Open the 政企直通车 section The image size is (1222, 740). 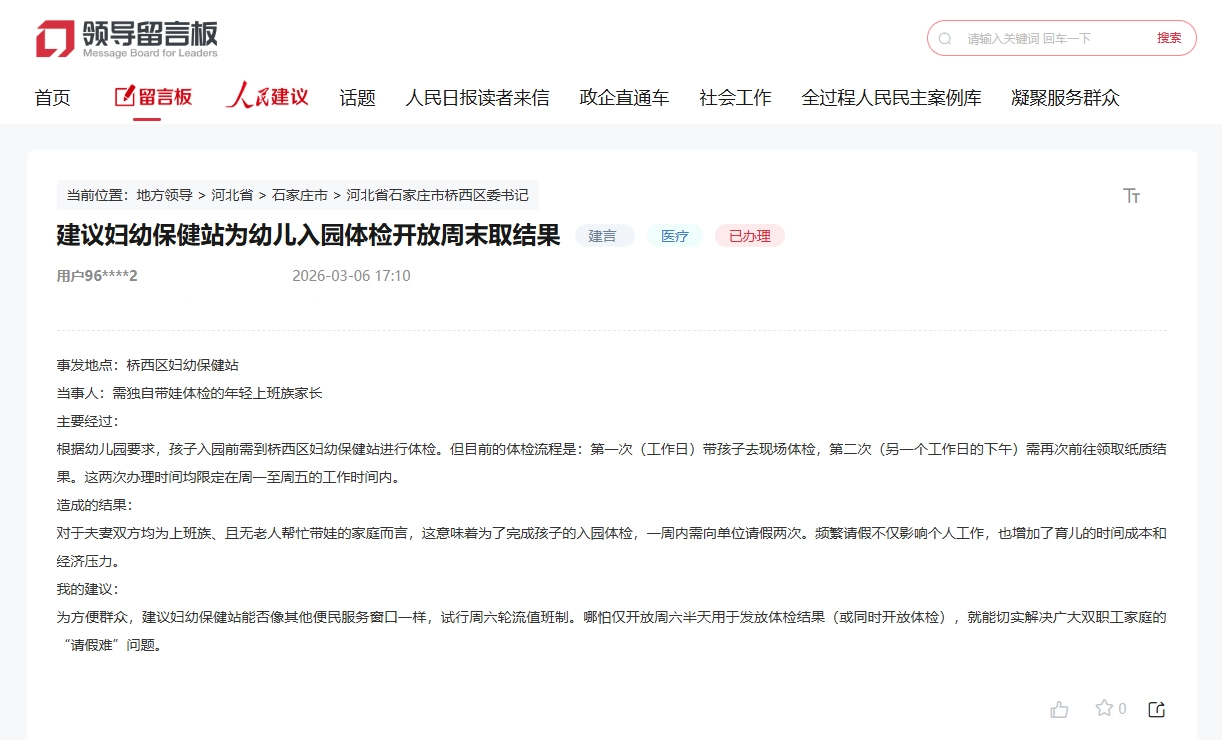[624, 98]
